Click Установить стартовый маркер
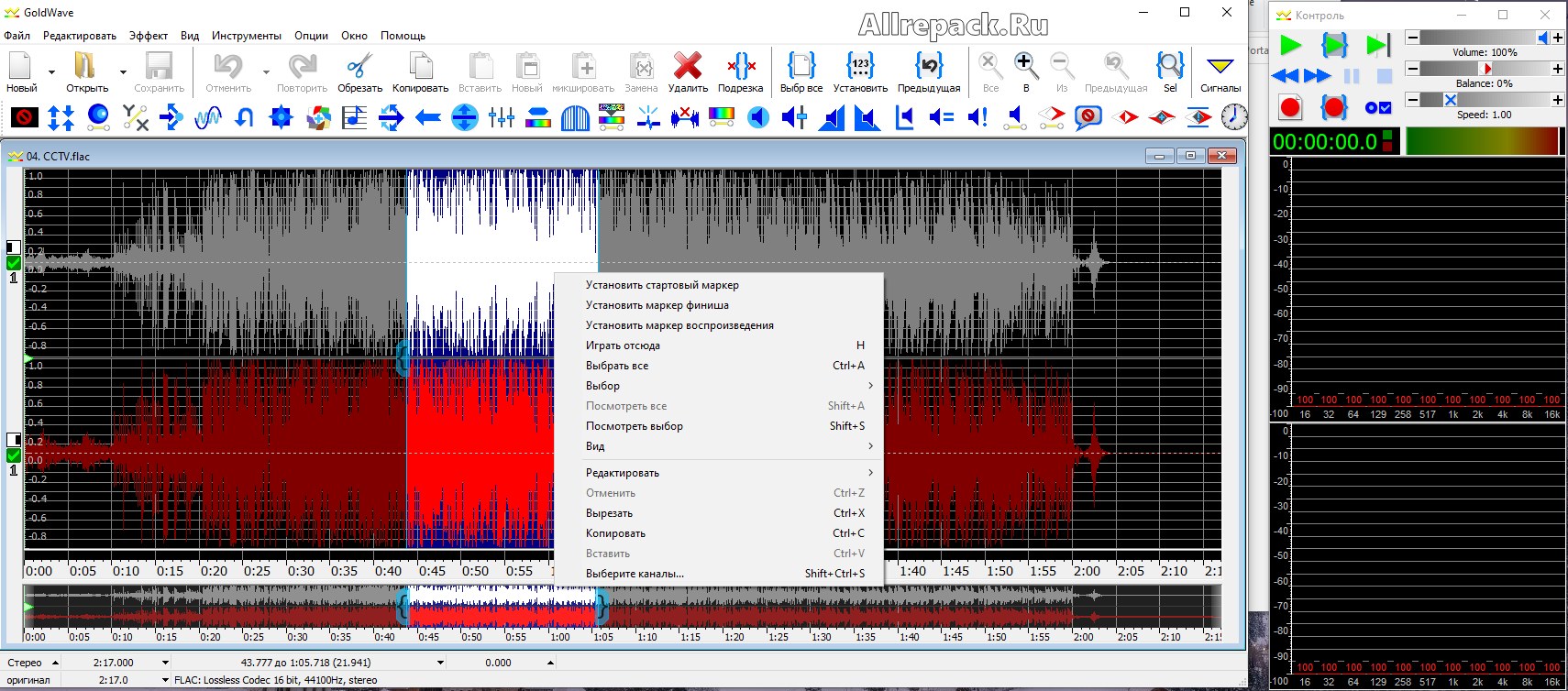Screen dimensions: 1568x691 (x=662, y=285)
